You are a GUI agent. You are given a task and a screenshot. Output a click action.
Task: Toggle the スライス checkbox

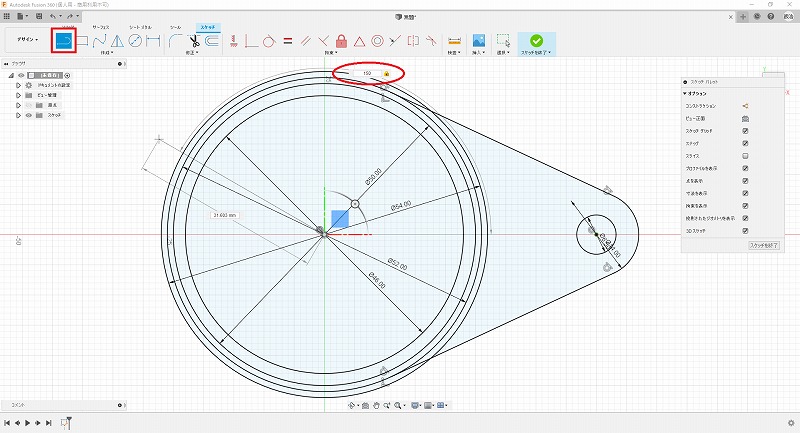click(745, 156)
